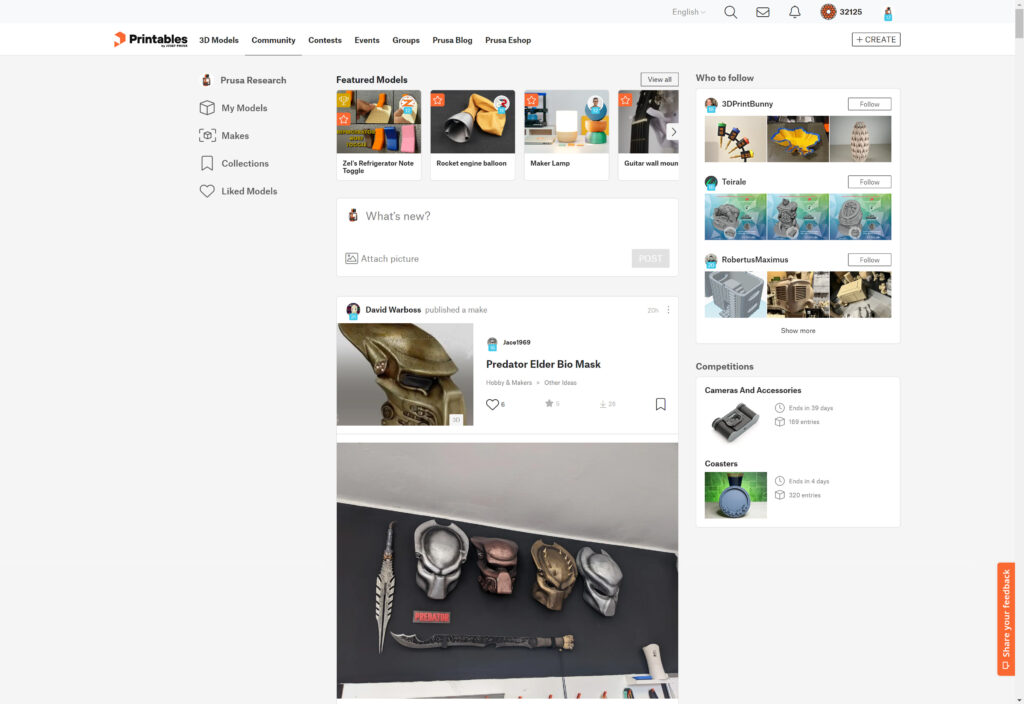Open the Coasters competition thumbnail
1024x704 pixels.
(x=735, y=495)
